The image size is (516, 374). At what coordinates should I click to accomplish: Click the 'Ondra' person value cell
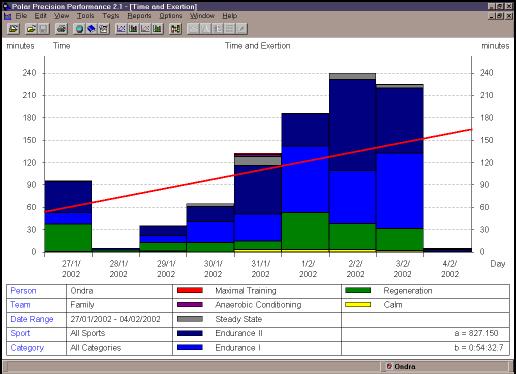click(x=82, y=291)
